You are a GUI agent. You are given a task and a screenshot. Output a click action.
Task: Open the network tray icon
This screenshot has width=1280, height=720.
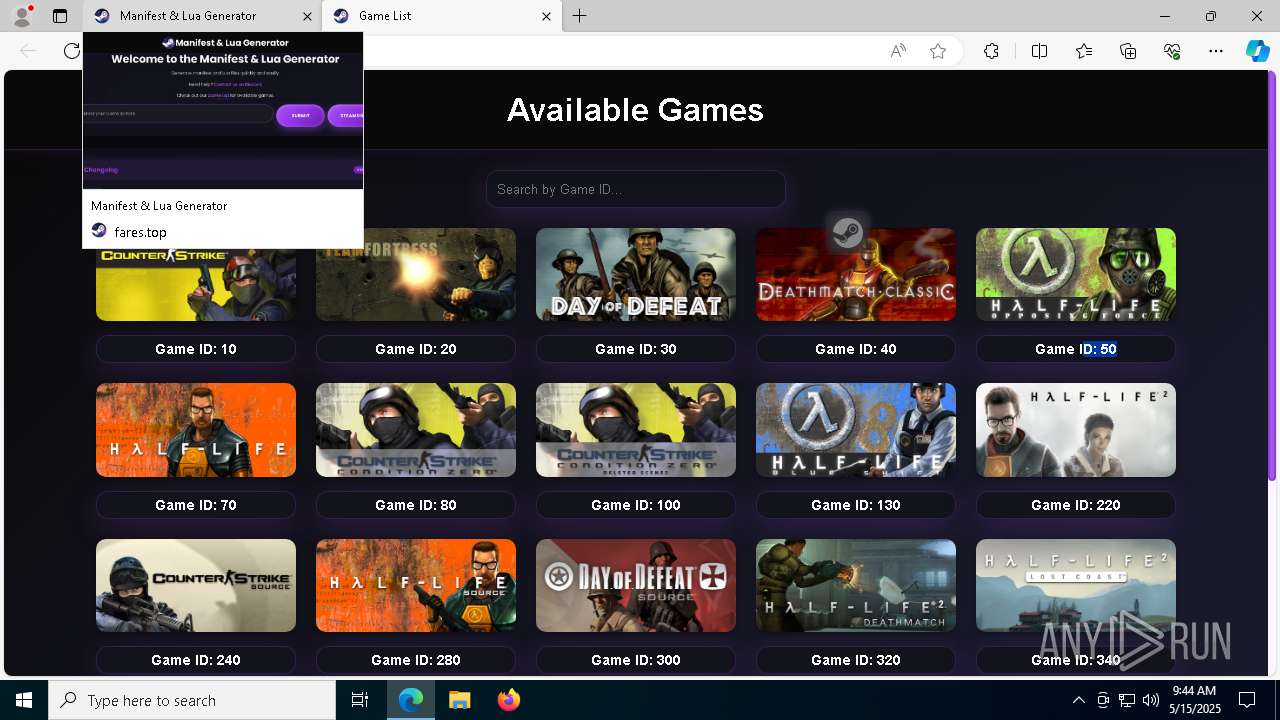[1127, 700]
